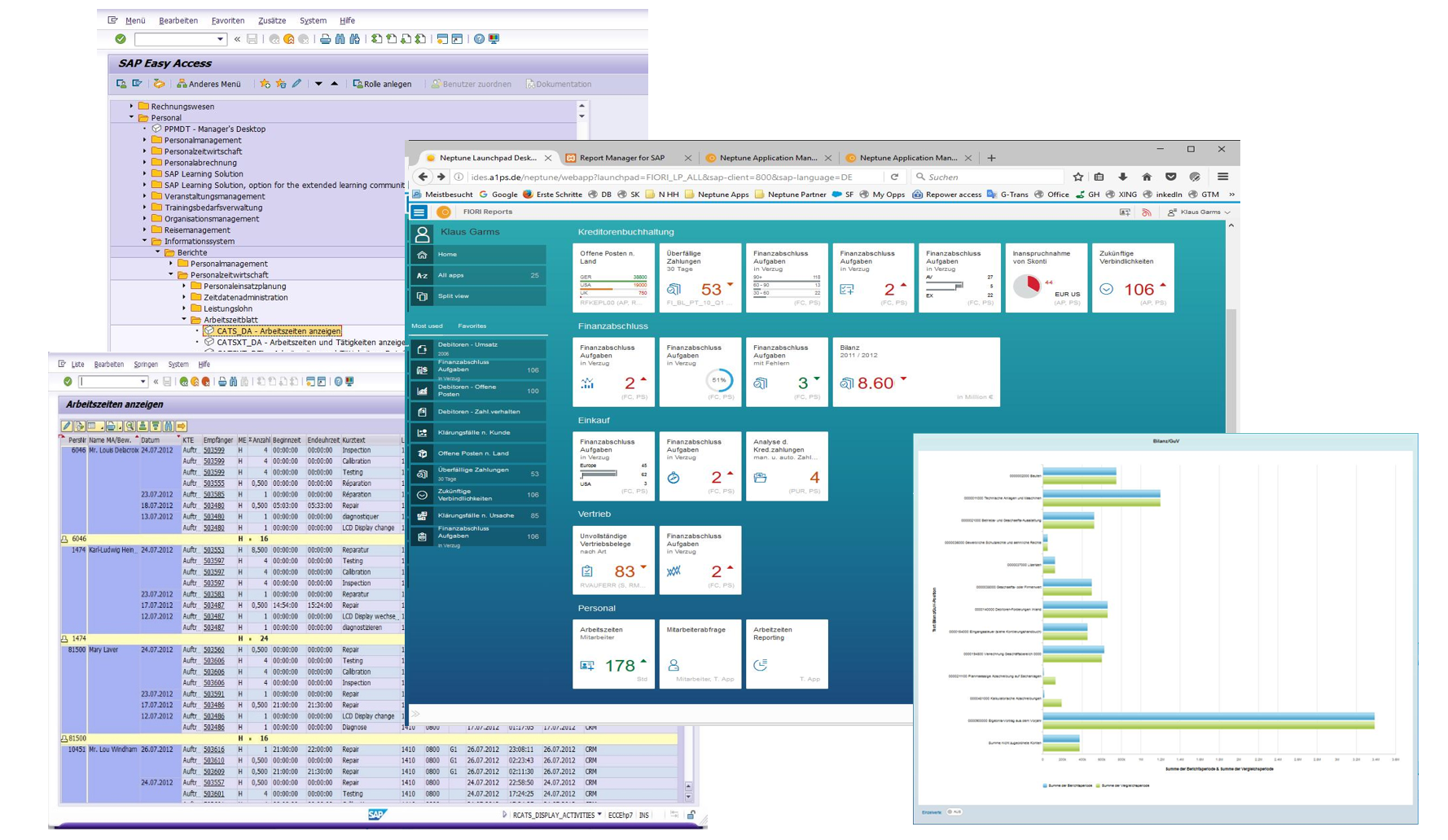
Task: Click the Rolle anlegen button
Action: pos(382,84)
